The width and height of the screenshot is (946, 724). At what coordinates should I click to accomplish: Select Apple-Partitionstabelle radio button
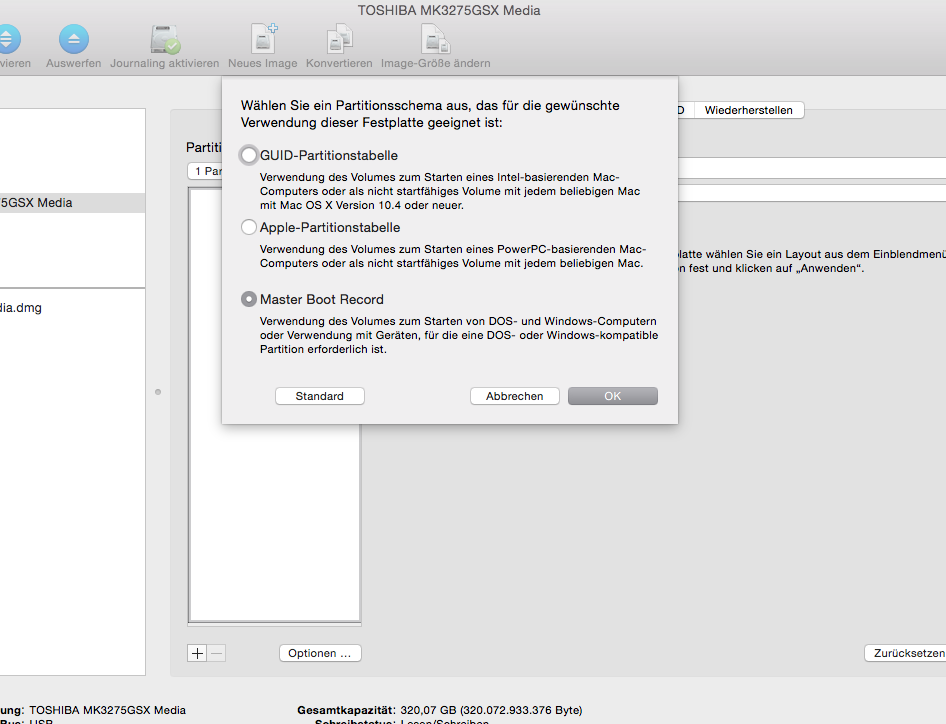[249, 227]
